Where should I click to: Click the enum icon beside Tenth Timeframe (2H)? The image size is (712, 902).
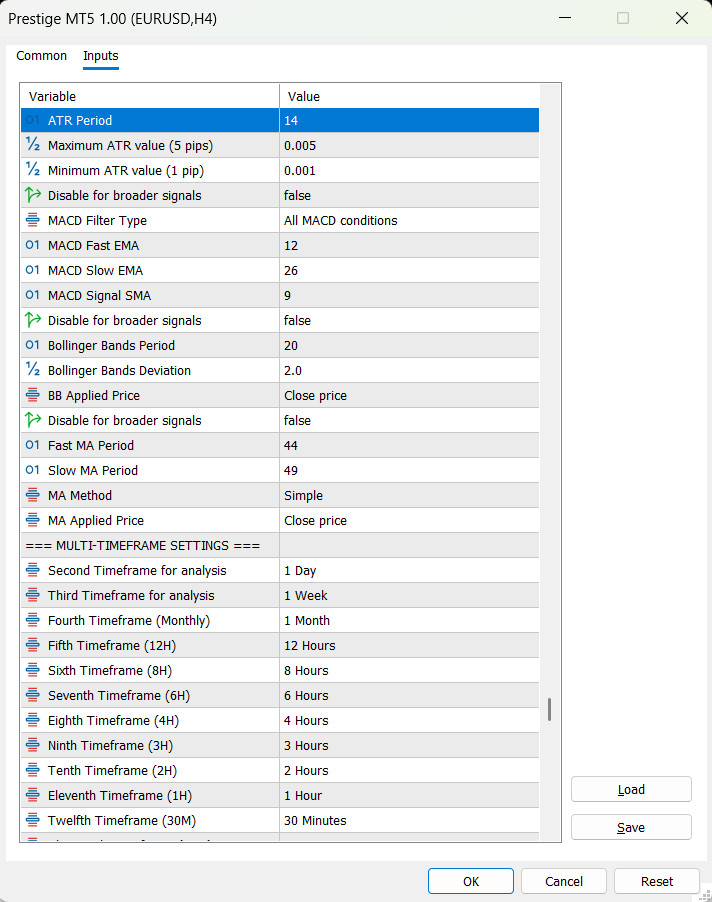(33, 770)
